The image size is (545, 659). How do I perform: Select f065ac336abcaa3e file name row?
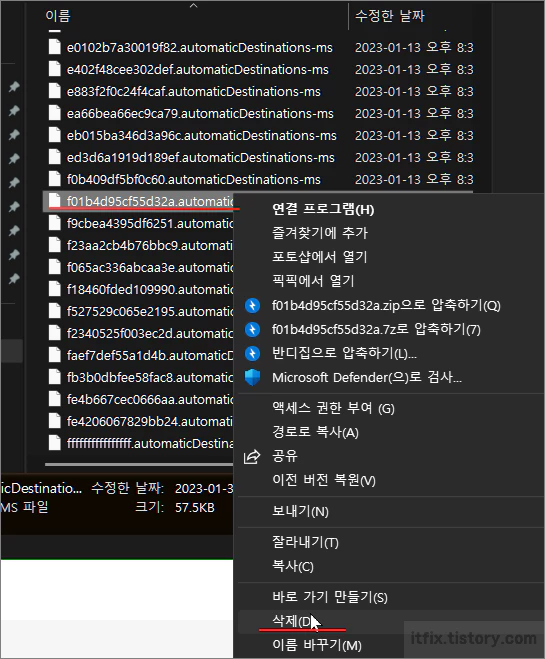tap(150, 267)
